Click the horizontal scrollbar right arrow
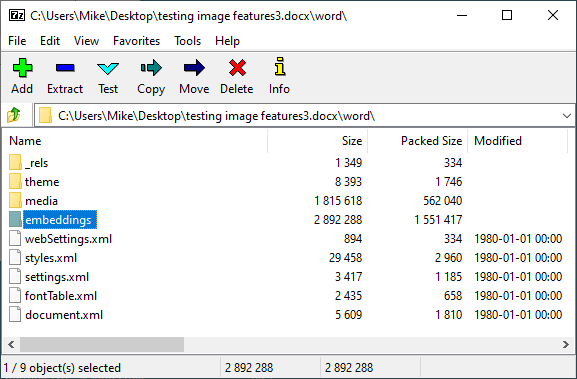 point(566,344)
